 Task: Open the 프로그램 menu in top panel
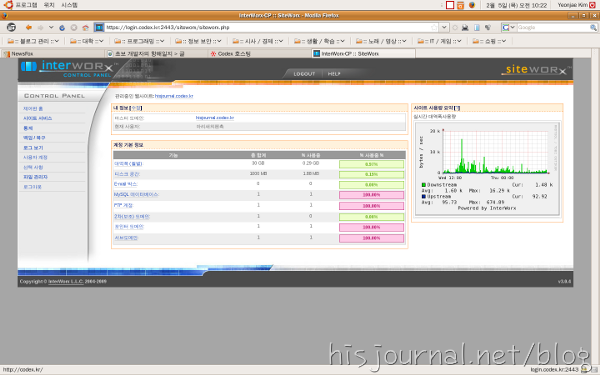pos(26,5)
